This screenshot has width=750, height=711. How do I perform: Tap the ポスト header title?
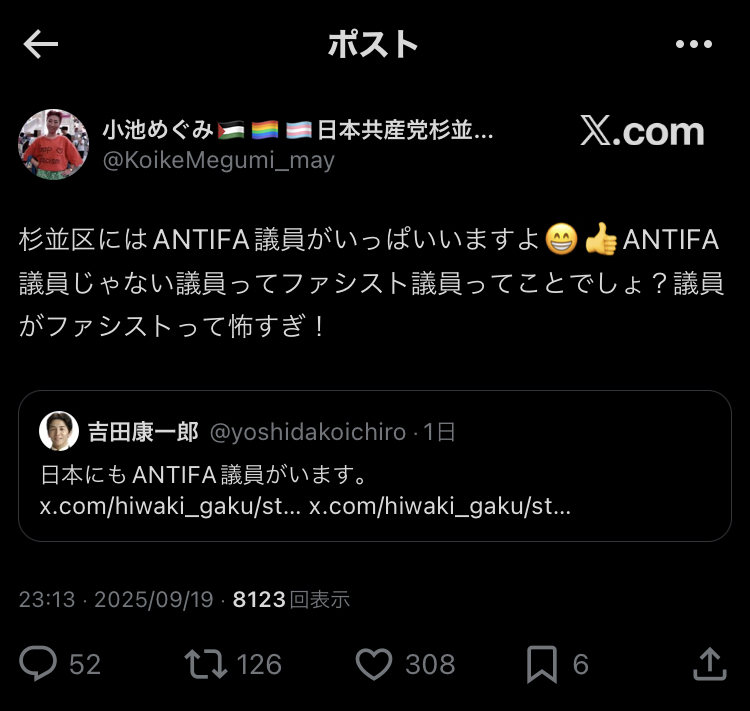coord(372,44)
